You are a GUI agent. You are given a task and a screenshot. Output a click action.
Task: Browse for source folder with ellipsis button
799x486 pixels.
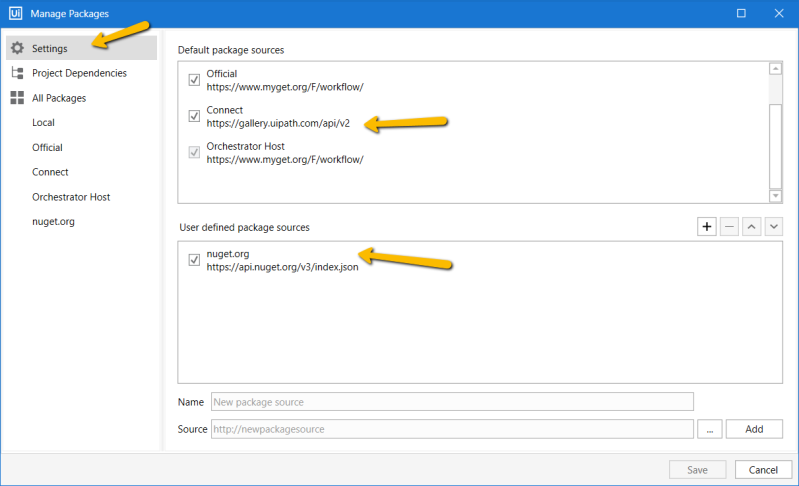click(x=708, y=429)
